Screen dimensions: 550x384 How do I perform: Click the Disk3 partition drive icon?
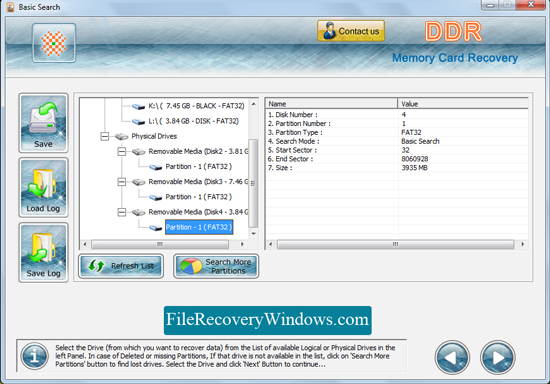(x=155, y=197)
